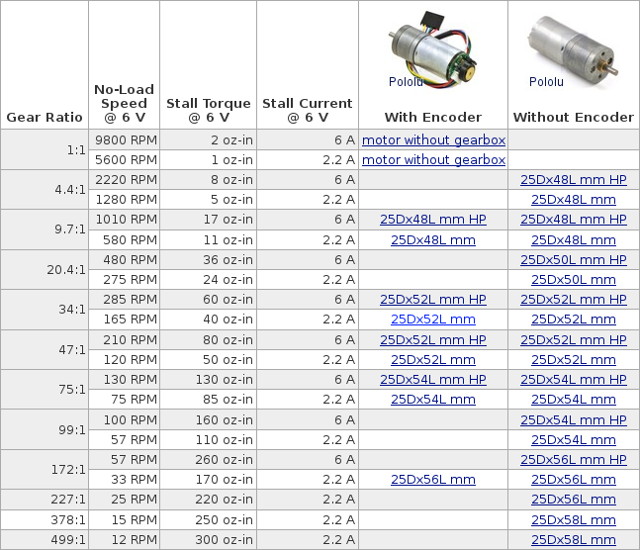Open Without Encoder 25Dx48L mm link, 580 RPM row
The width and height of the screenshot is (640, 550).
[x=573, y=240]
